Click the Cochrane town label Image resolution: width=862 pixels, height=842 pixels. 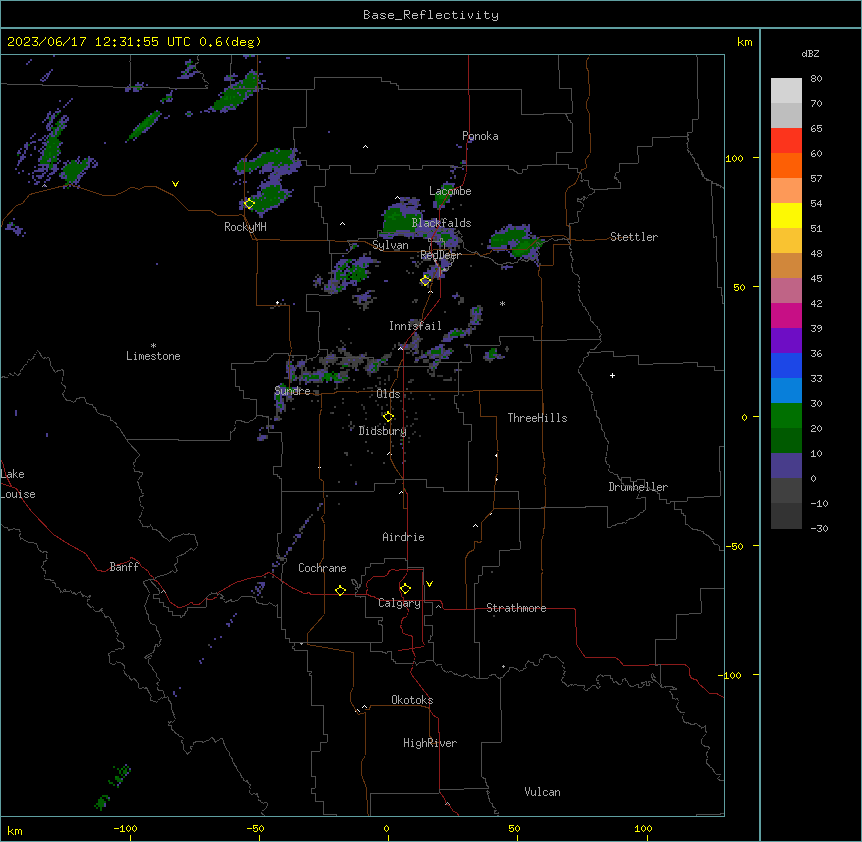[322, 568]
